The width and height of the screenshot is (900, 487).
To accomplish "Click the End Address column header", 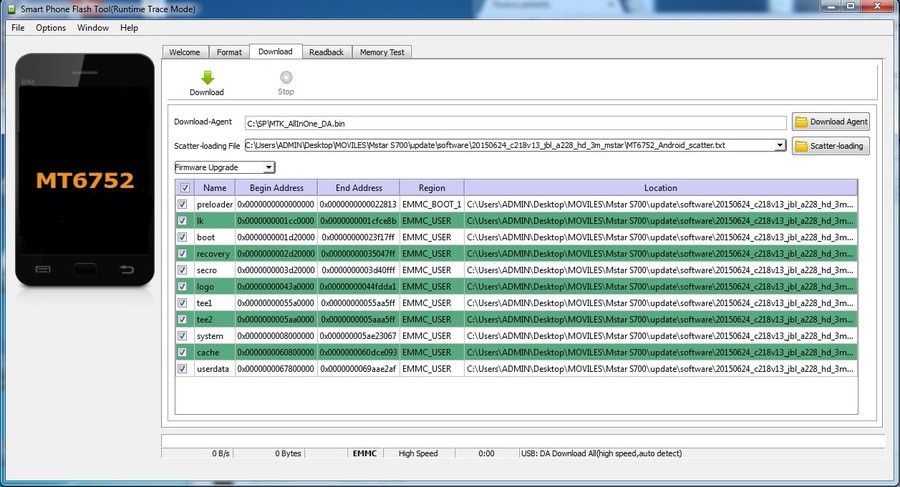I will 359,188.
